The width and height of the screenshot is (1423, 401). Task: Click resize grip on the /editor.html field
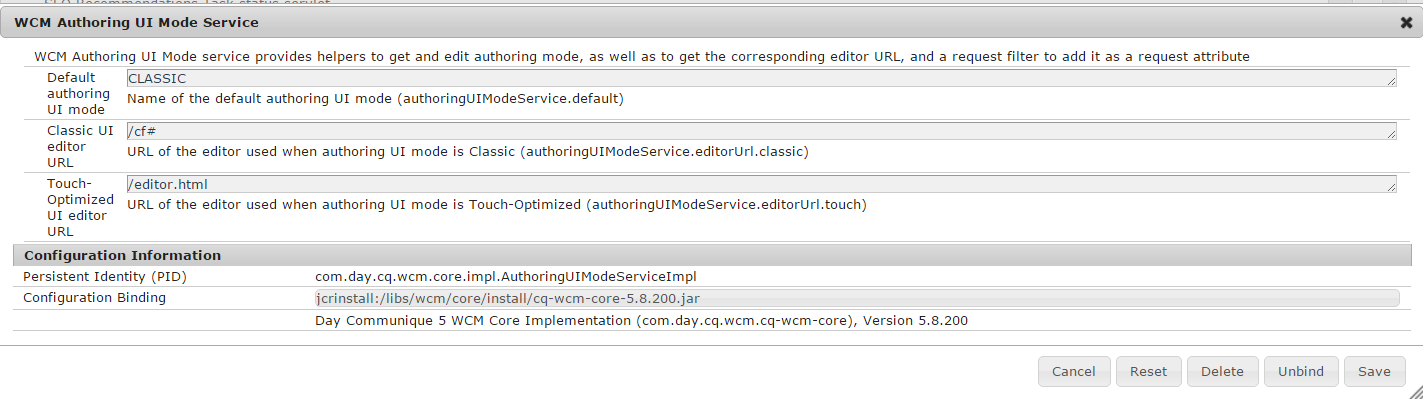pyautogui.click(x=1392, y=189)
